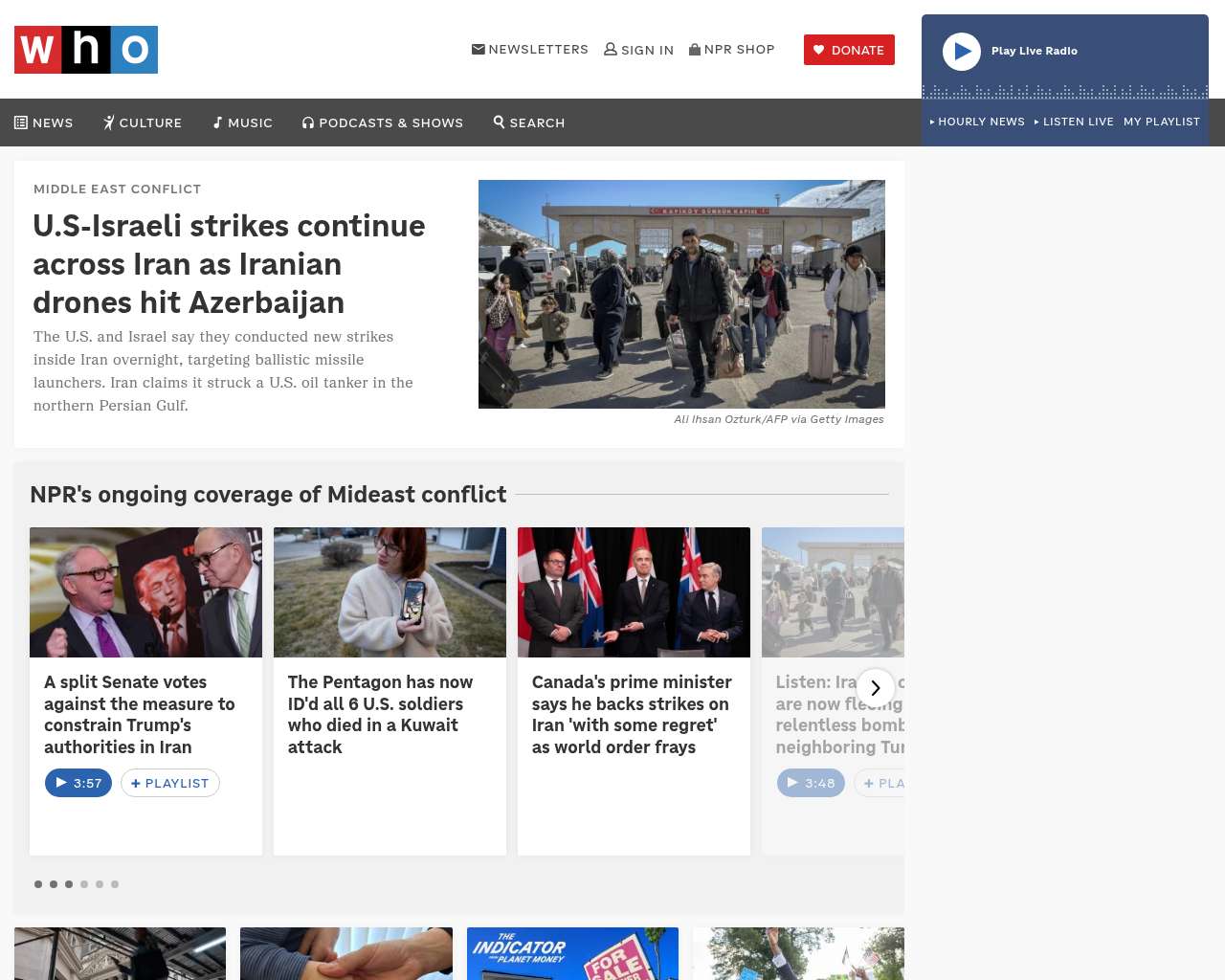
Task: Jump to the fourth carousel dot
Action: click(x=84, y=884)
